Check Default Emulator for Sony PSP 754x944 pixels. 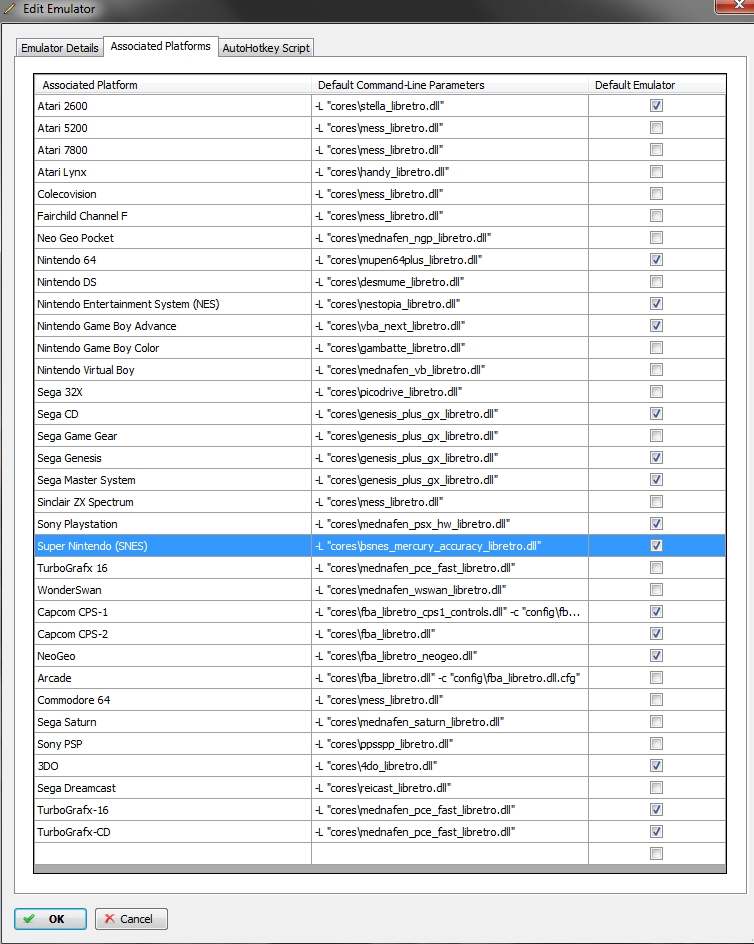click(656, 744)
